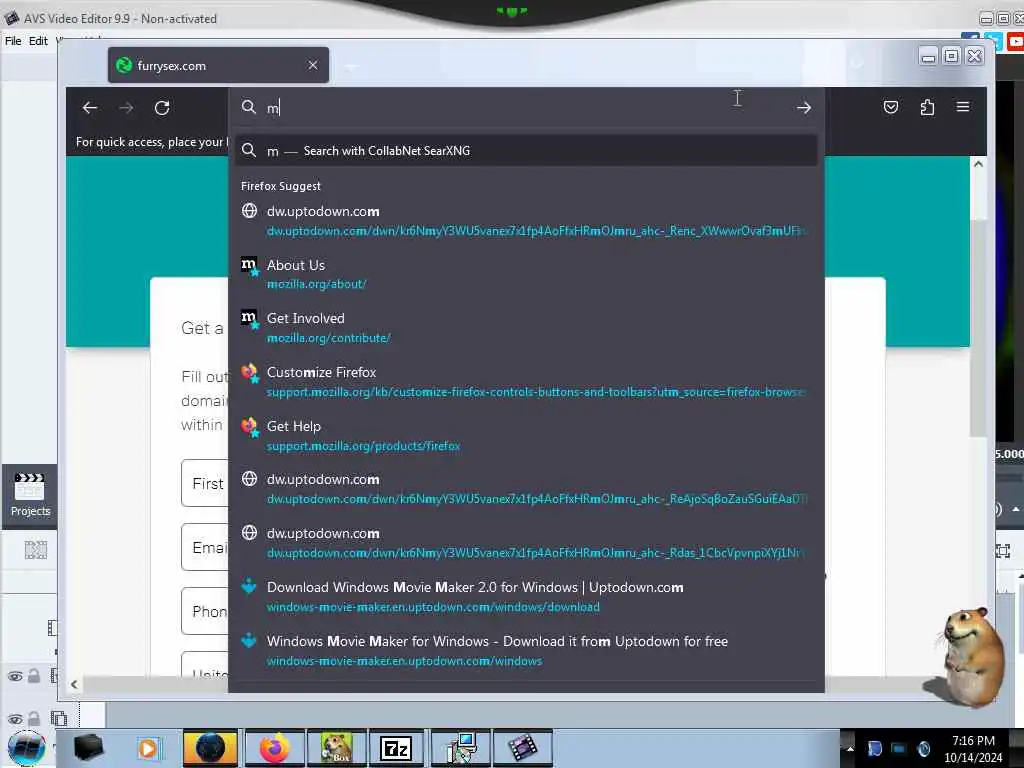Open the network computers taskbar icon
Image resolution: width=1024 pixels, height=768 pixels.
(460, 748)
